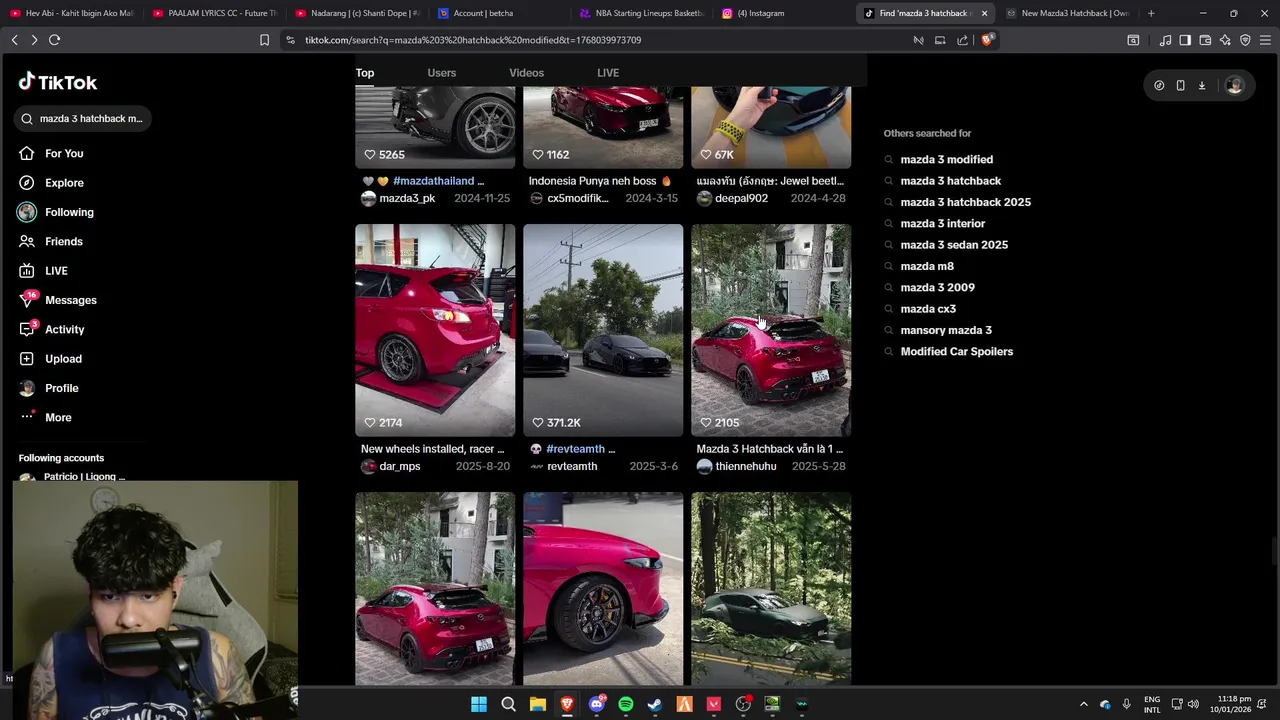Image resolution: width=1280 pixels, height=720 pixels.
Task: Open Spotify from the taskbar
Action: coord(626,704)
